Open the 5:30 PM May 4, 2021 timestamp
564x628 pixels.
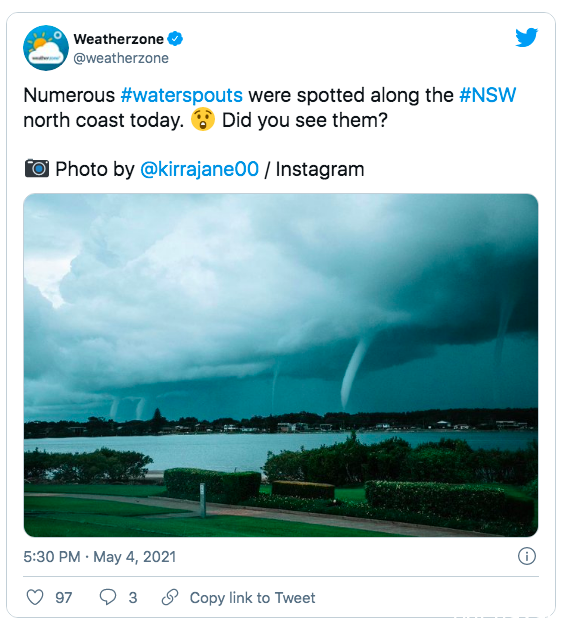coord(100,557)
